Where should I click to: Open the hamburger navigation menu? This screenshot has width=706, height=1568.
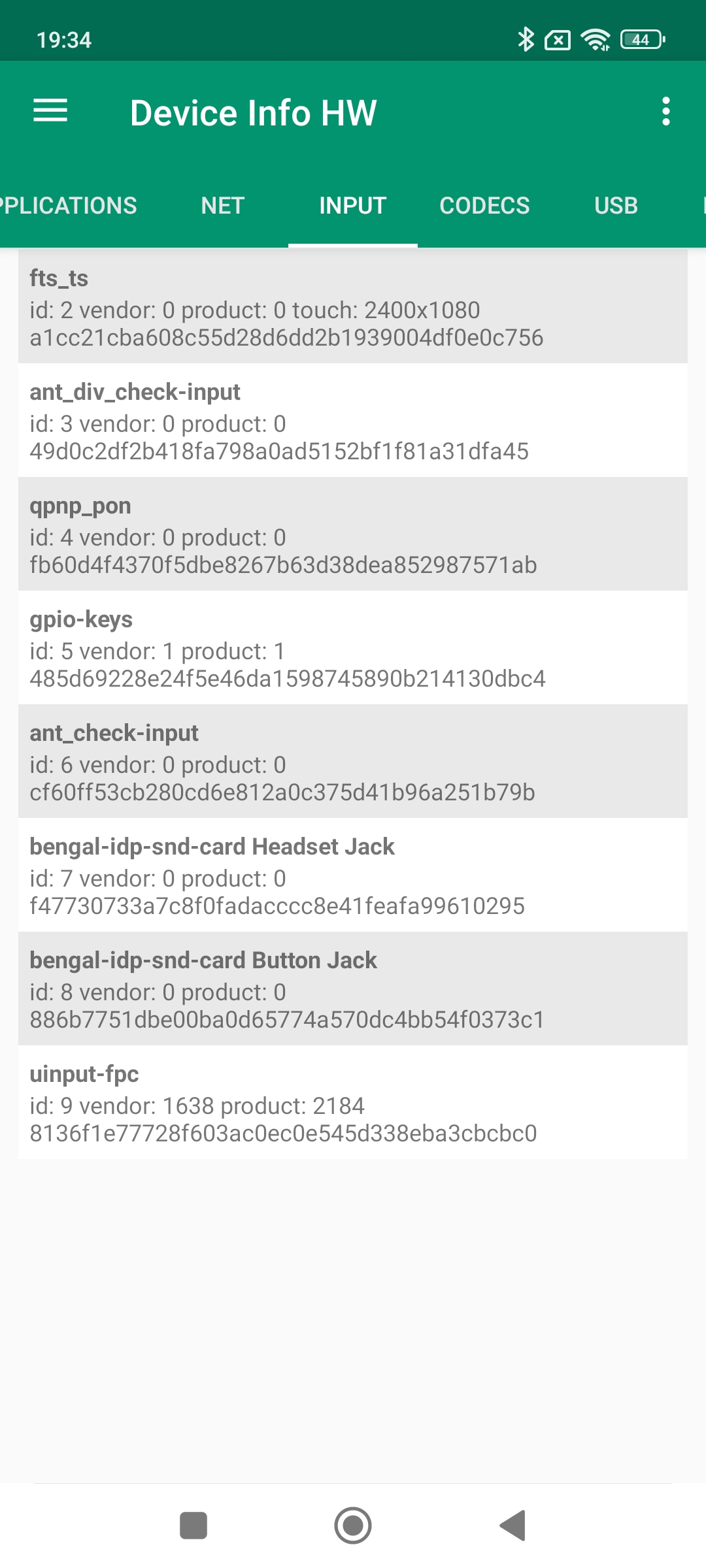pyautogui.click(x=50, y=111)
